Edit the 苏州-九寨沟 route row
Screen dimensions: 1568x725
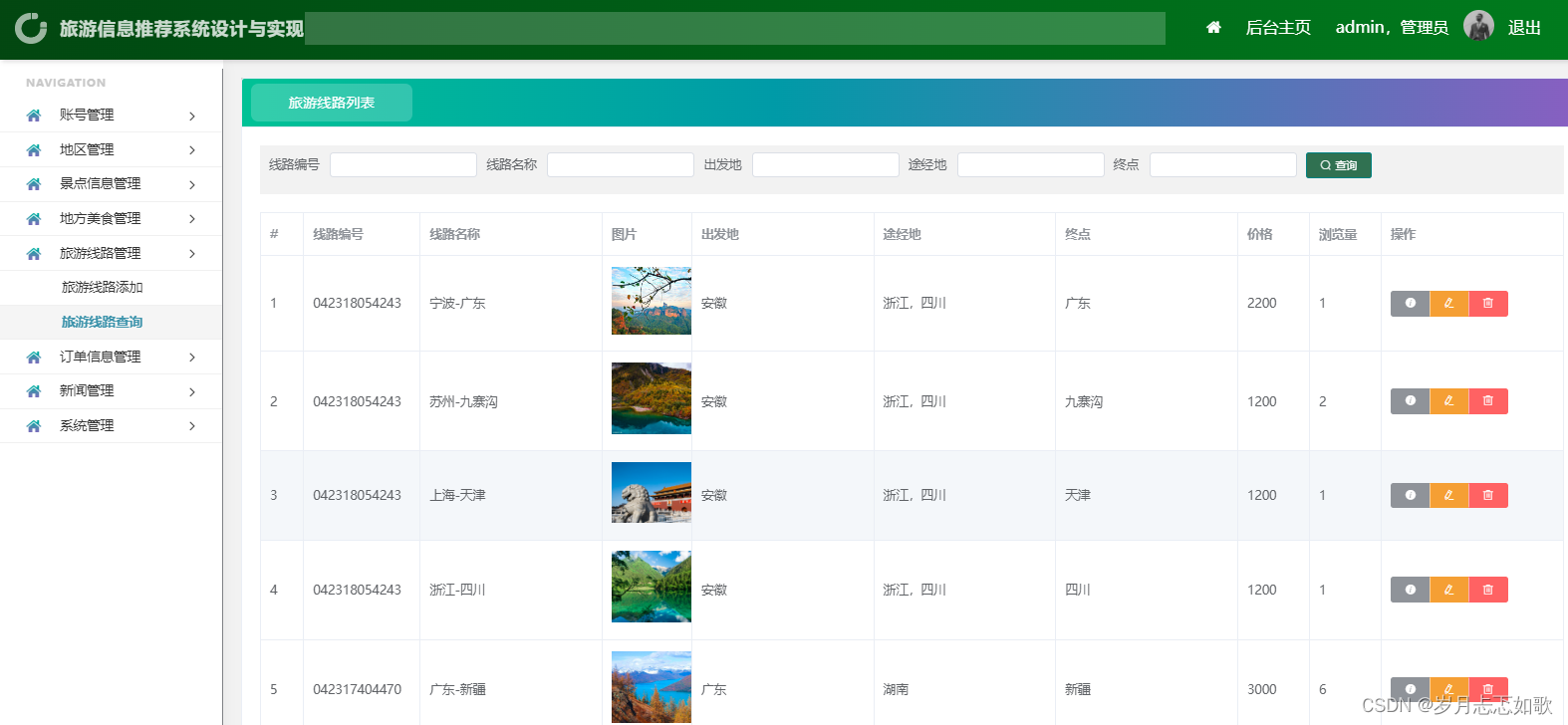1449,401
